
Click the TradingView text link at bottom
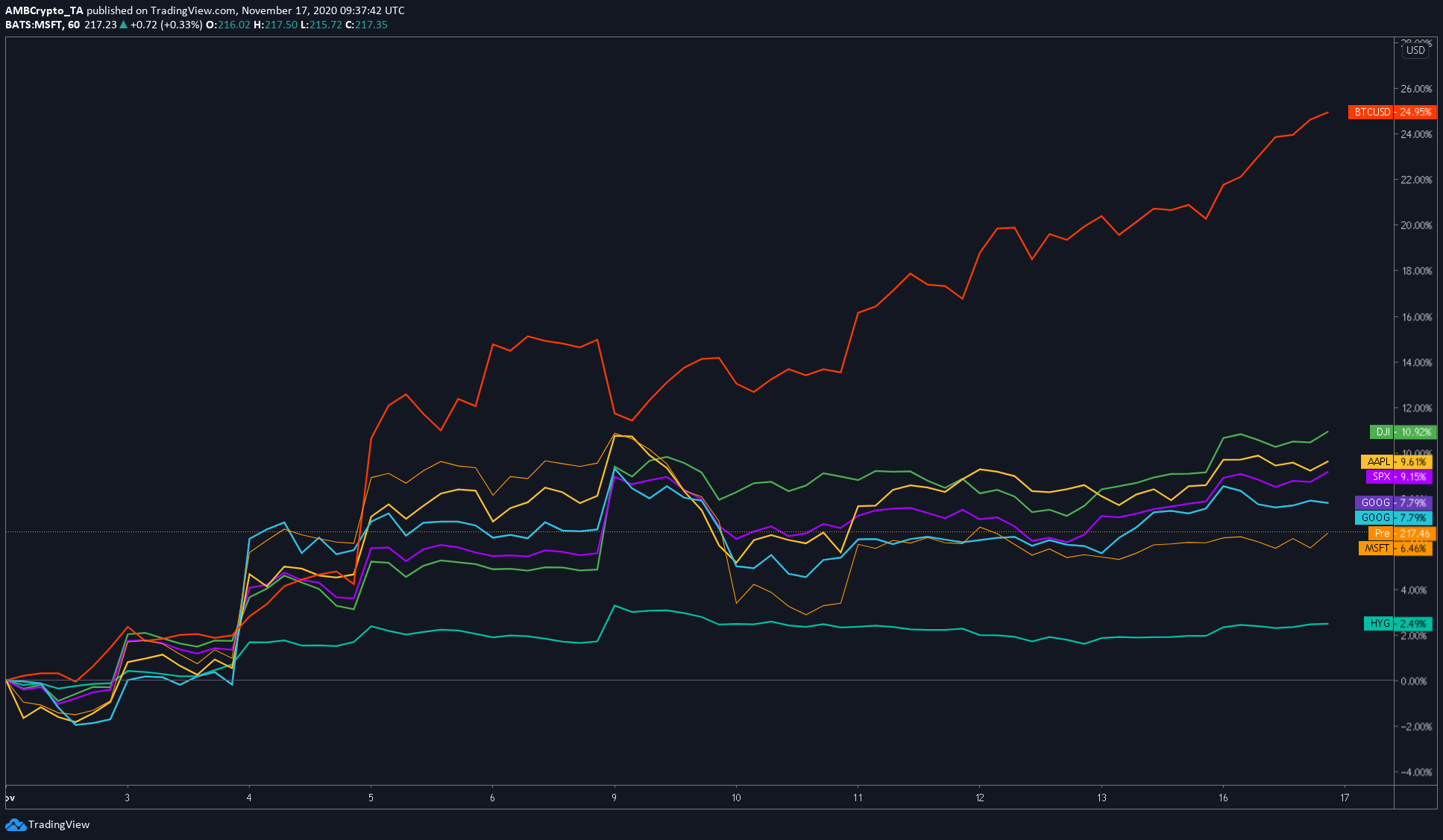pos(59,824)
